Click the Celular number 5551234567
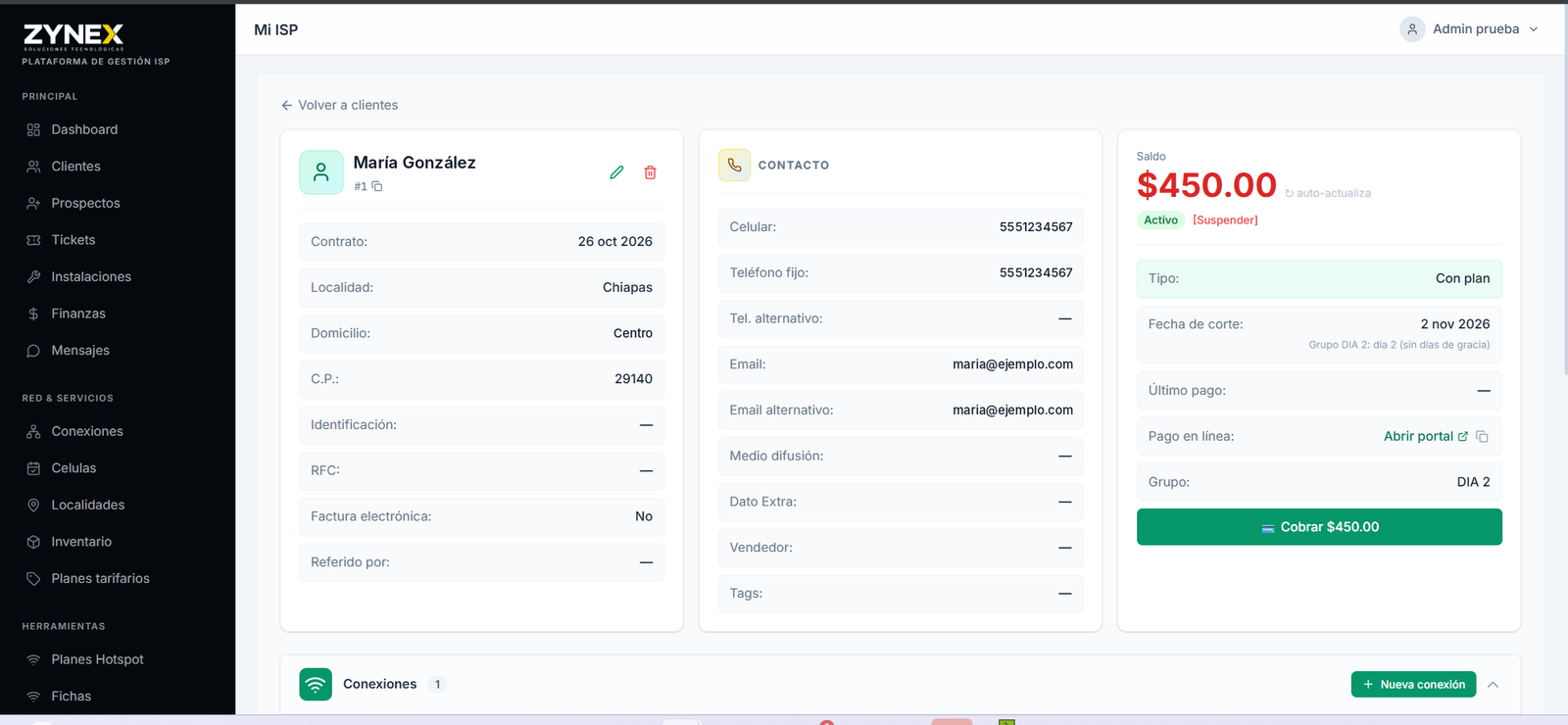Image resolution: width=1568 pixels, height=725 pixels. (x=1036, y=227)
